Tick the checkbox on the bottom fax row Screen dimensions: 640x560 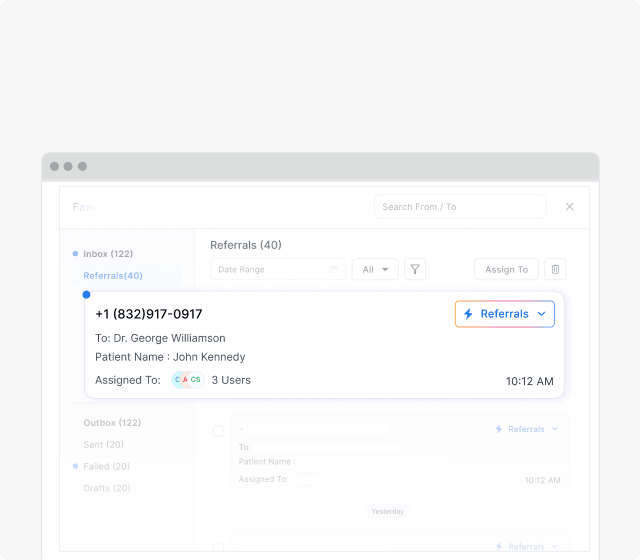point(218,547)
